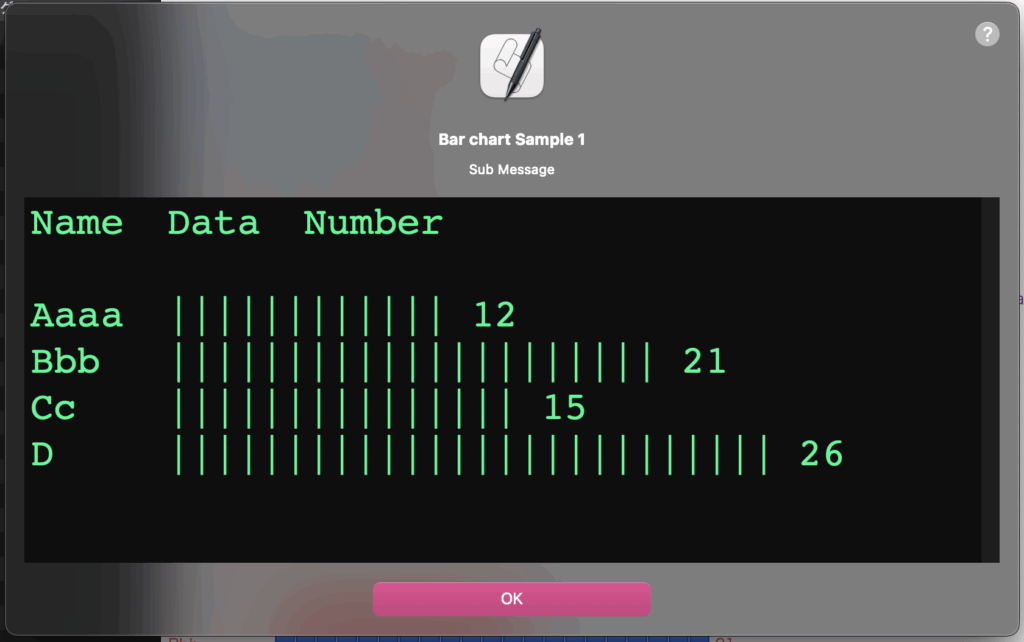Click the 'Bar chart Sample 1' title
Viewport: 1024px width, 642px height.
pos(512,140)
